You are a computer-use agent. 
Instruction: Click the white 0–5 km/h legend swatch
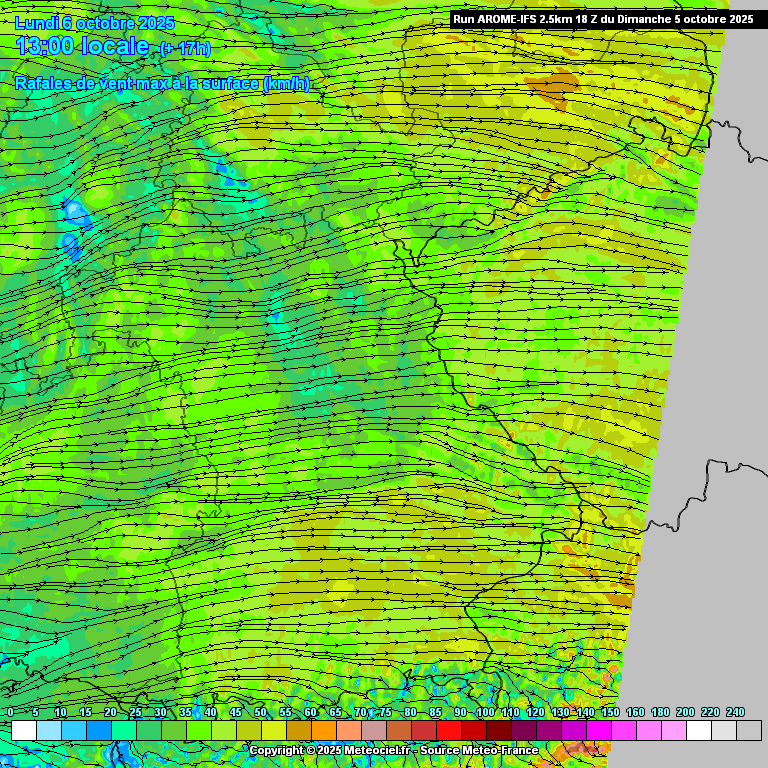tap(23, 730)
